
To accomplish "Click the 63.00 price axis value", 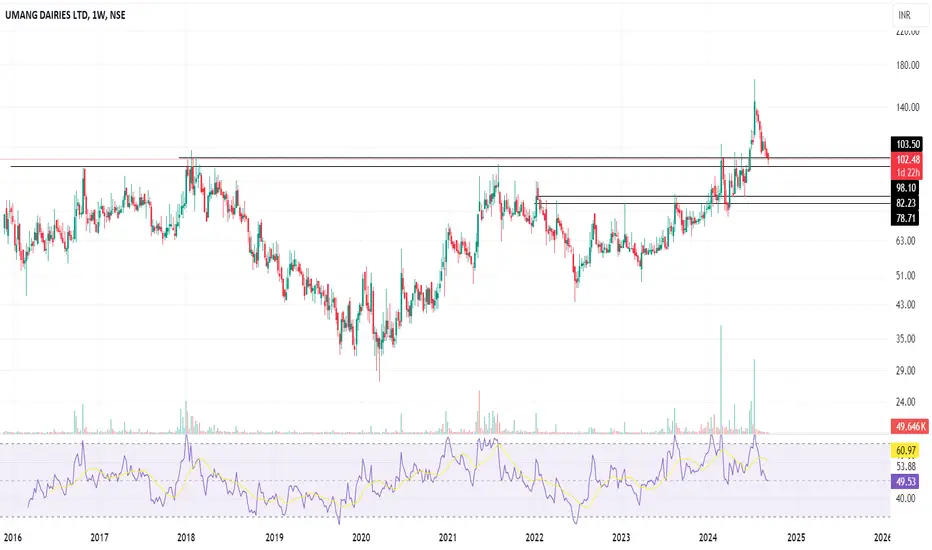I will [906, 241].
